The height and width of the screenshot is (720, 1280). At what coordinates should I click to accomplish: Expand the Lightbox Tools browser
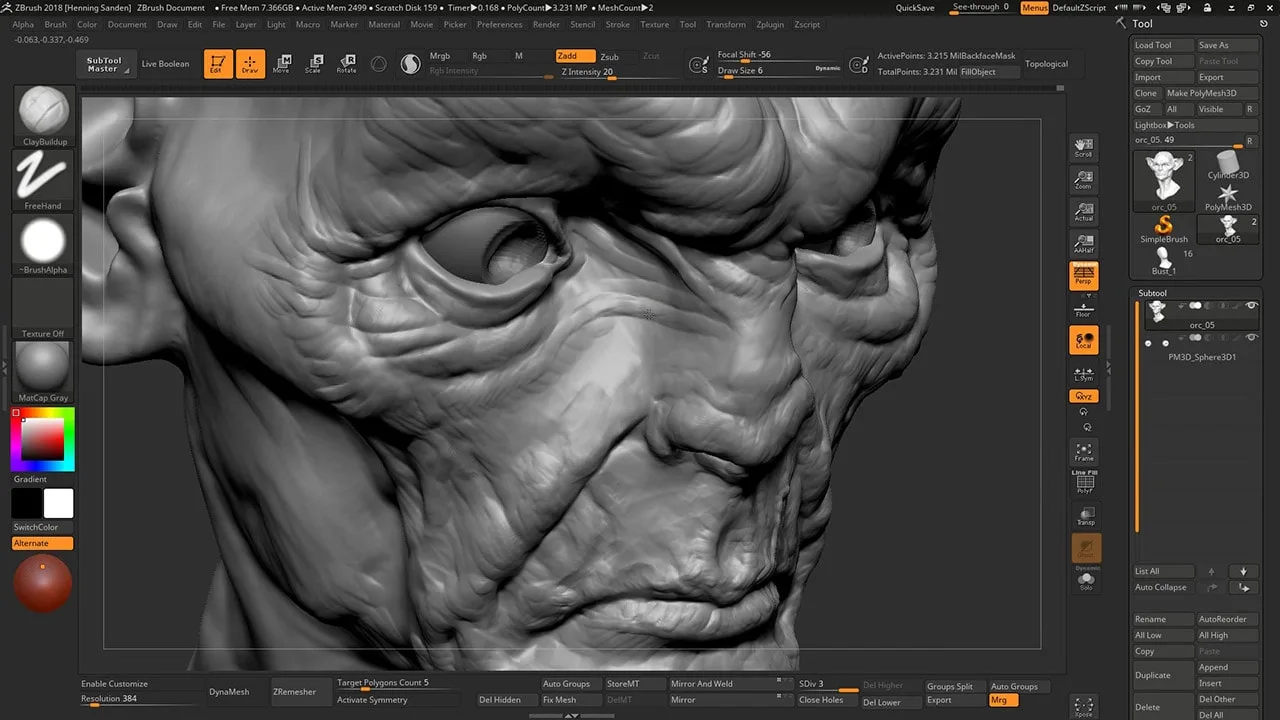[x=1165, y=125]
